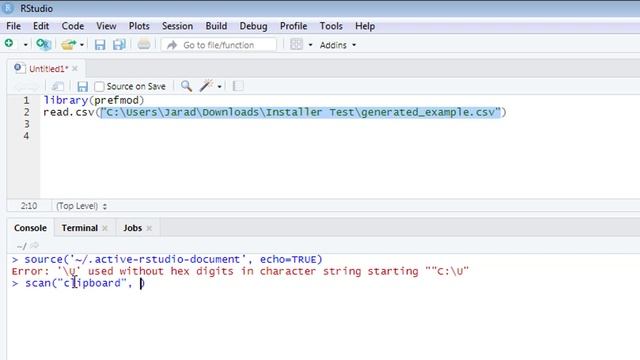640x360 pixels.
Task: Click the highlighted file path string
Action: [301, 112]
